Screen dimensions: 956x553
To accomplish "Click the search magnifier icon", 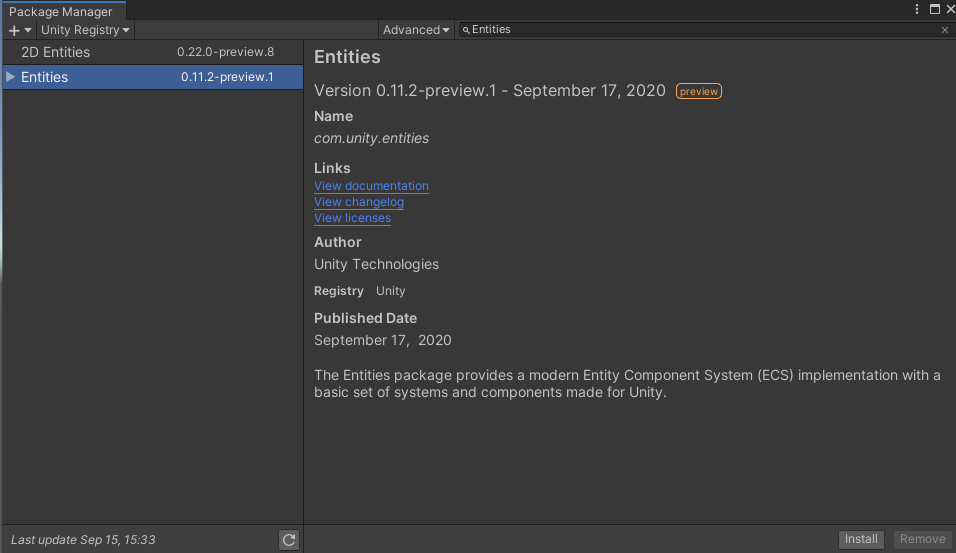I will pos(466,30).
